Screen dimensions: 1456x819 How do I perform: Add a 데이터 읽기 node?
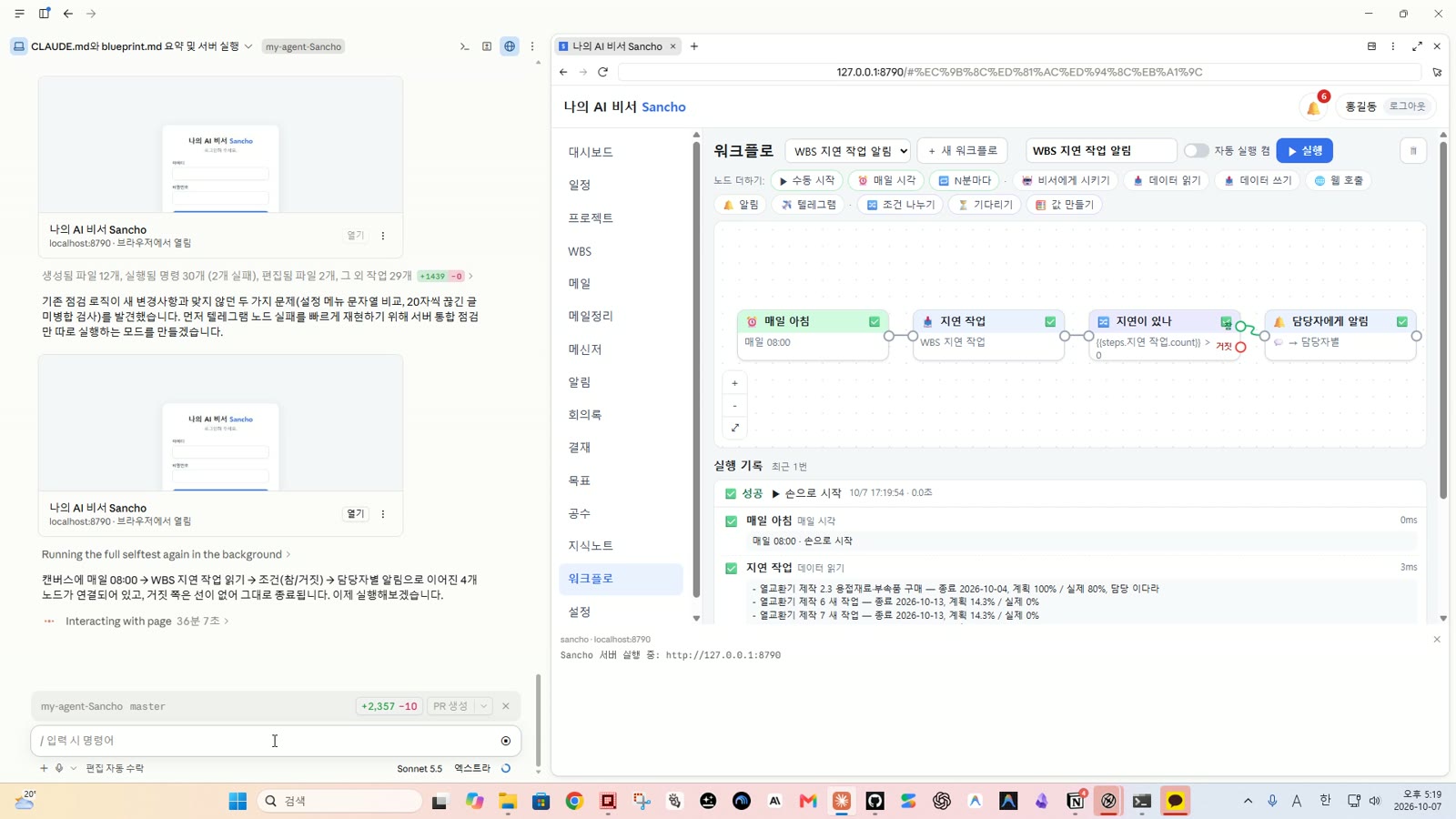point(1167,180)
